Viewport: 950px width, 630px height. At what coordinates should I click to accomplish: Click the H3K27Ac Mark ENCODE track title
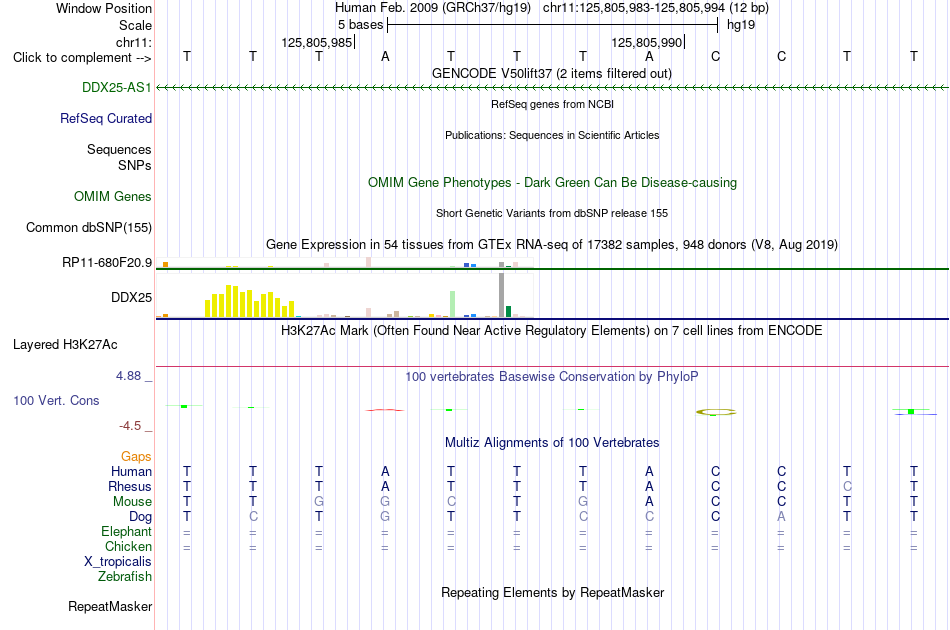[x=551, y=331]
